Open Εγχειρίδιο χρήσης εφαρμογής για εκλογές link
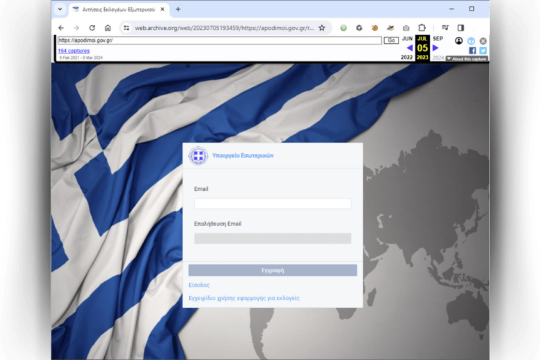 pos(244,298)
